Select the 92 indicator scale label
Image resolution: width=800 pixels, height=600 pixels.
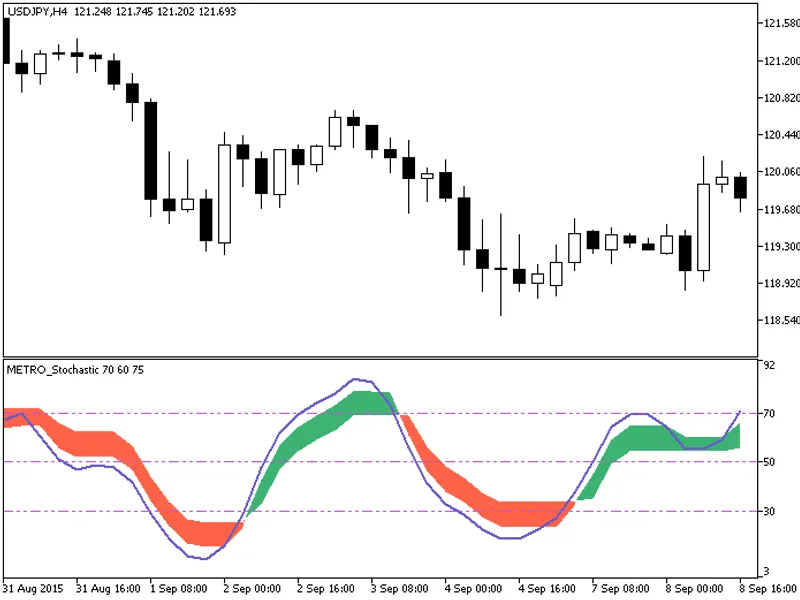coord(769,365)
